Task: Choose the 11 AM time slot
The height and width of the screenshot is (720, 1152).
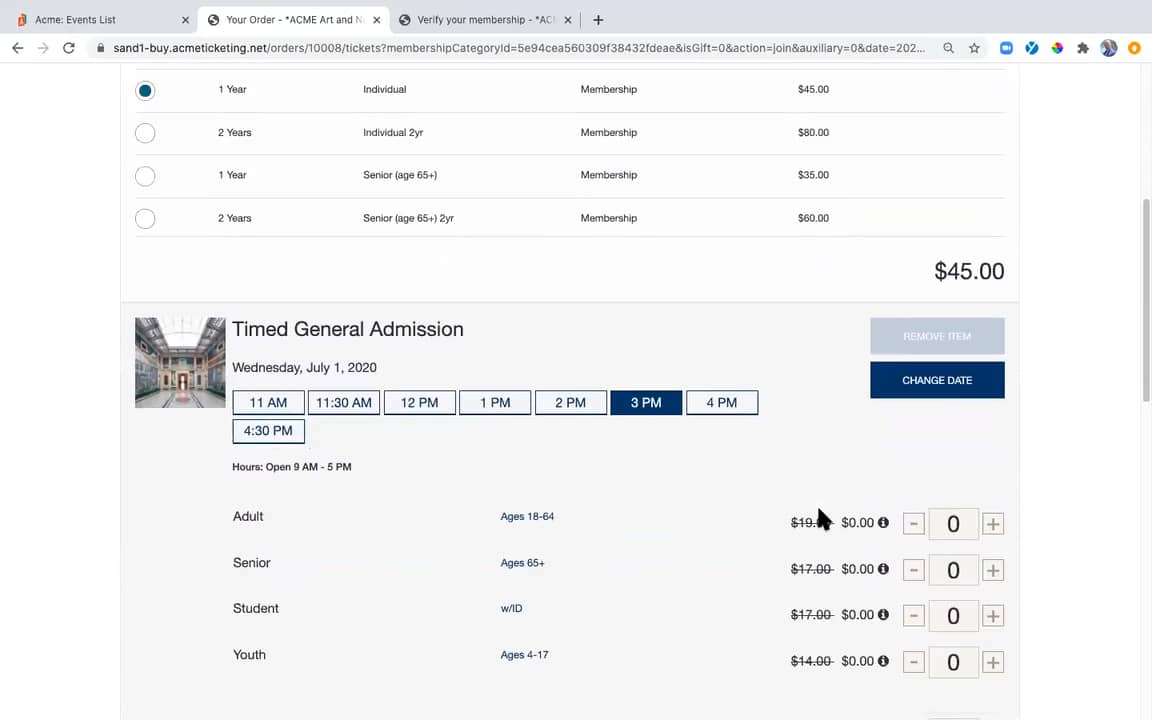Action: pos(268,403)
